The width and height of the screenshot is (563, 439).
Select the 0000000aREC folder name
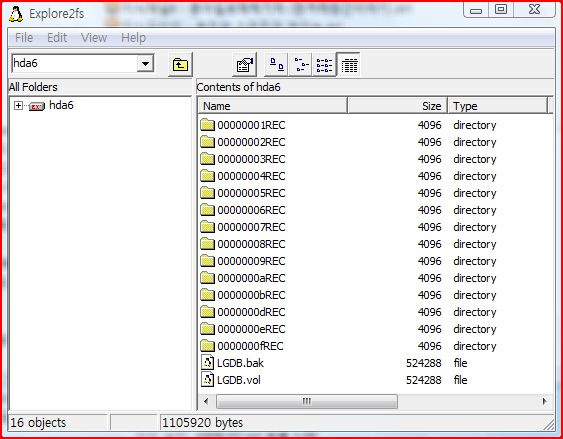[251, 278]
